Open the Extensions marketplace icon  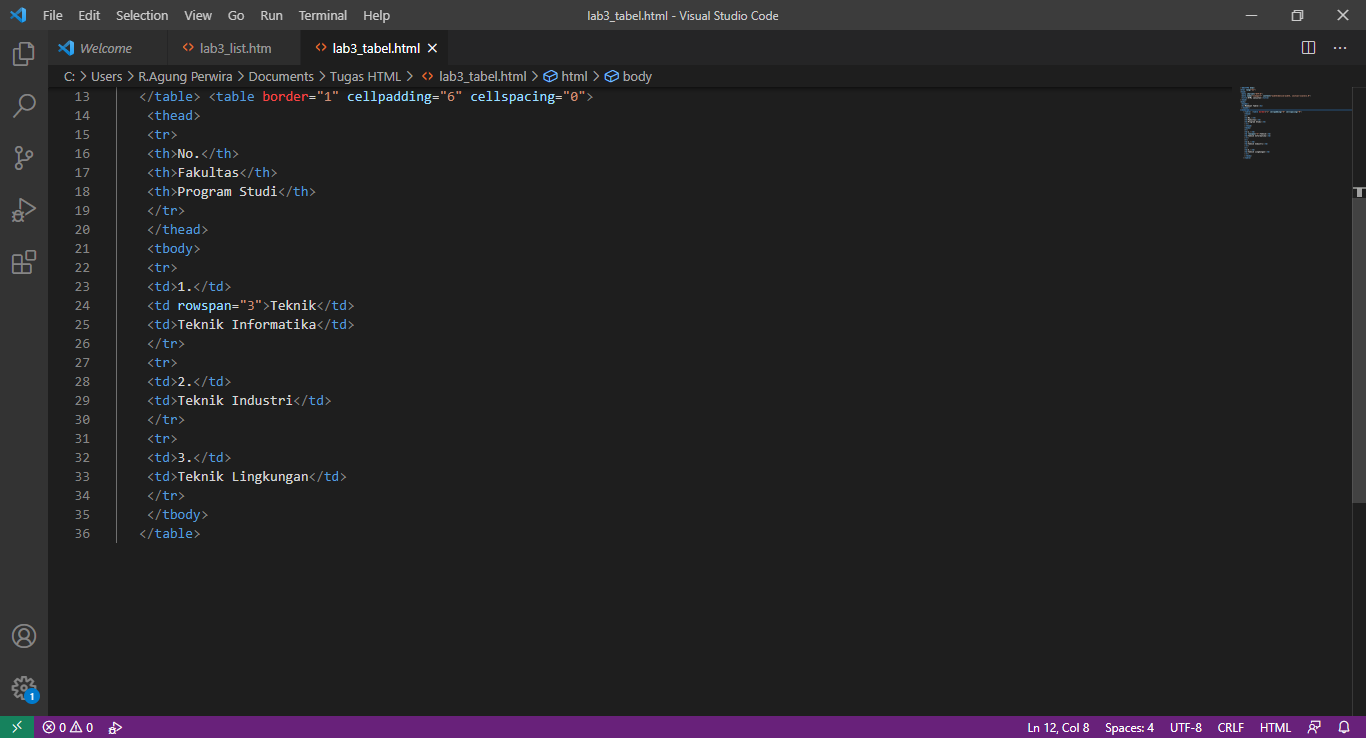23,261
